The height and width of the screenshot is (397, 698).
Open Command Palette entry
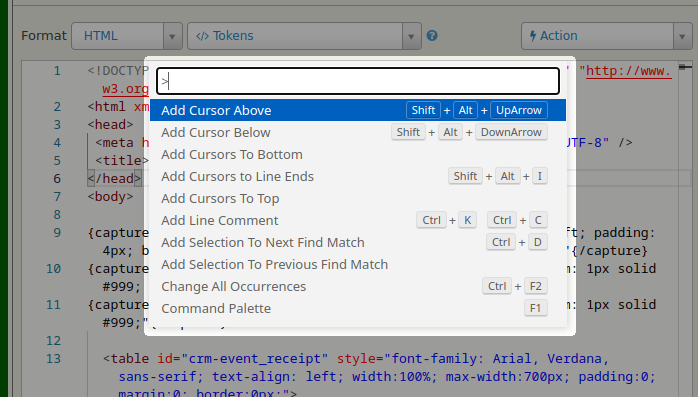click(x=358, y=308)
